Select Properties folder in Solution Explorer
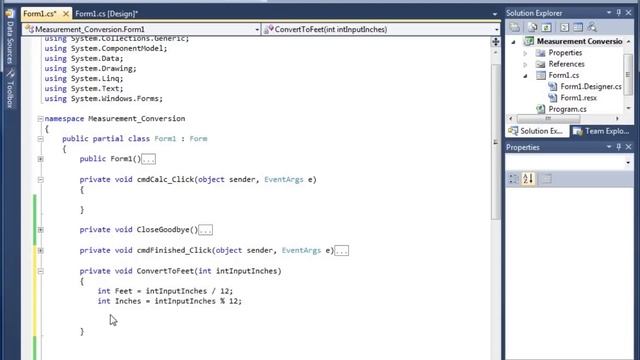The height and width of the screenshot is (360, 640). tap(565, 53)
